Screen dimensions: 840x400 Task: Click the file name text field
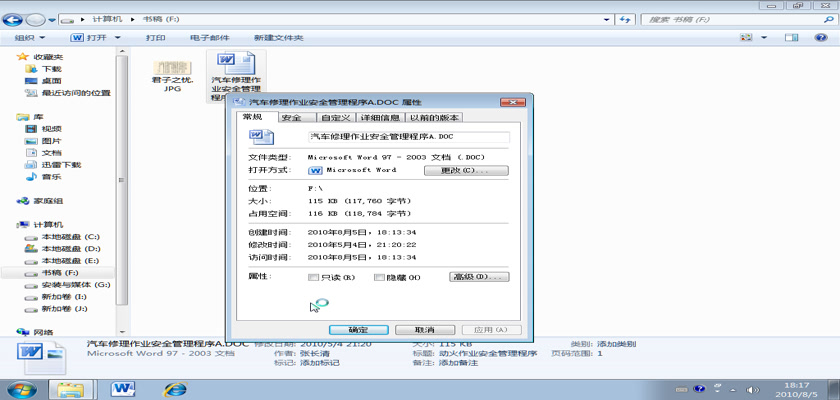tap(408, 136)
